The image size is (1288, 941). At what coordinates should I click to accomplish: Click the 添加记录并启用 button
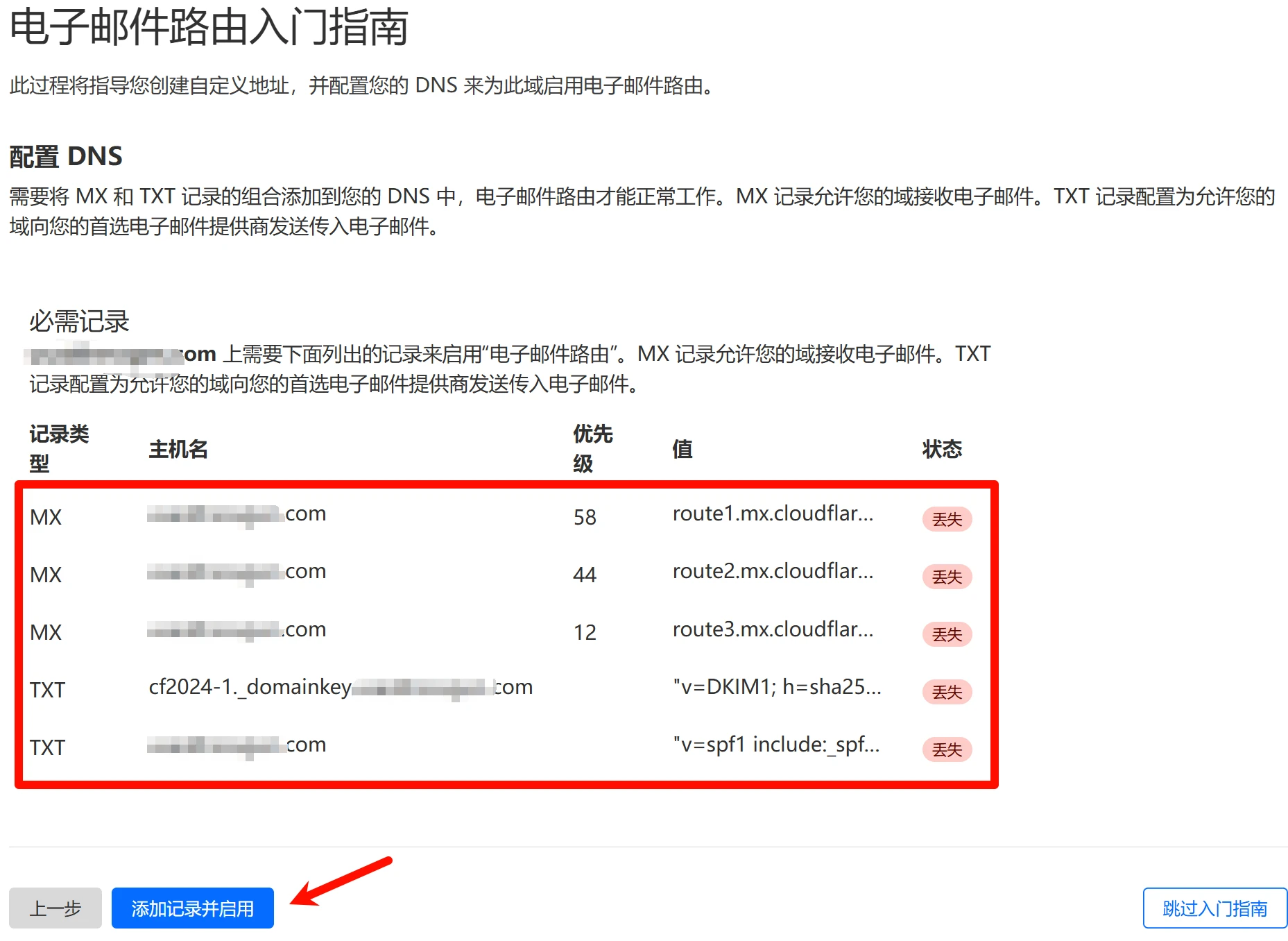192,908
